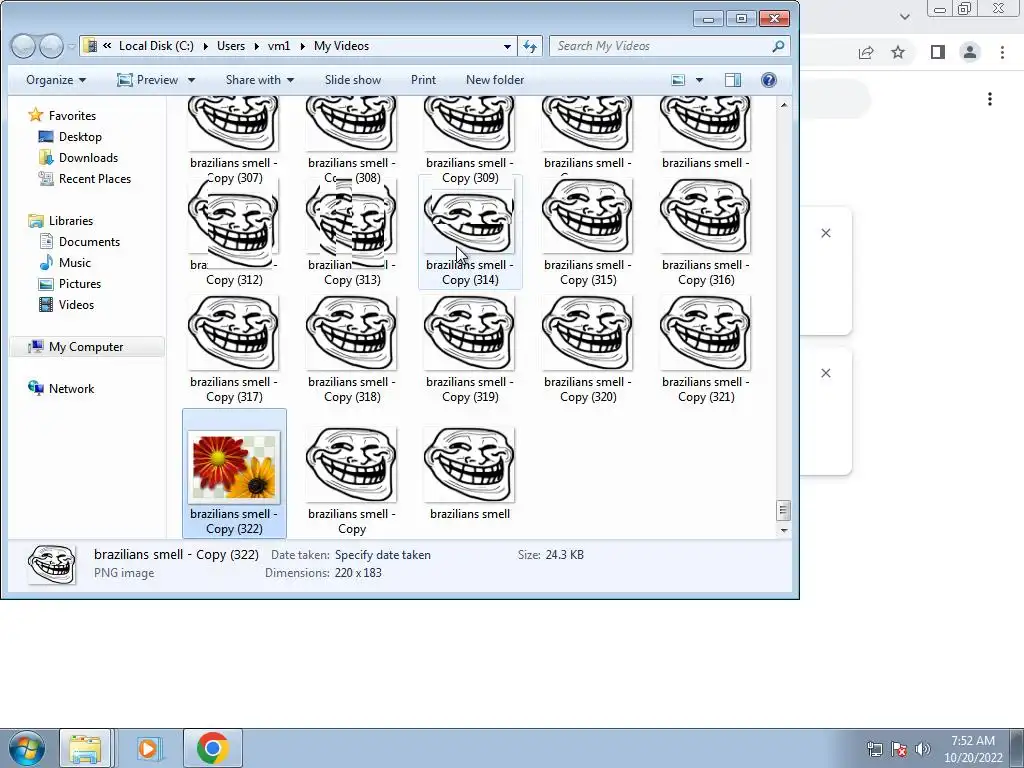Click the Users breadcrumb segment
Screen dimensions: 1024x768
[231, 46]
